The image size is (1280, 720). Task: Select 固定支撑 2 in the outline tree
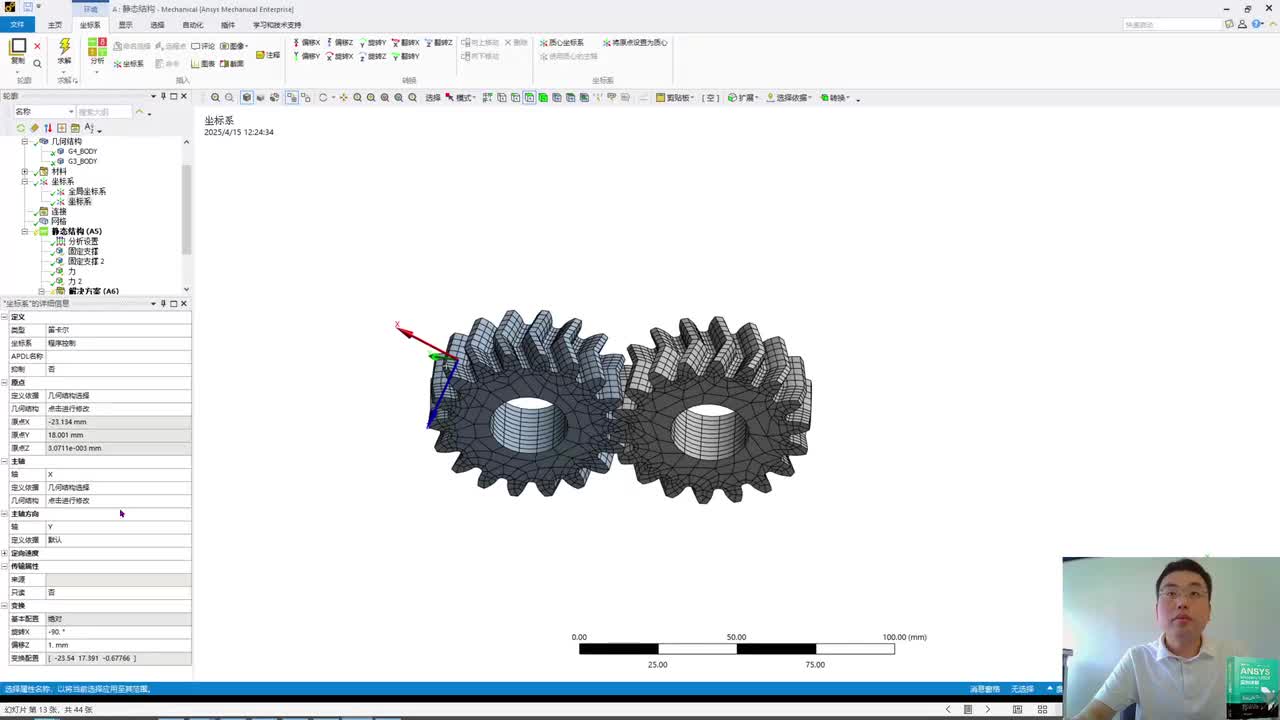[x=86, y=262]
